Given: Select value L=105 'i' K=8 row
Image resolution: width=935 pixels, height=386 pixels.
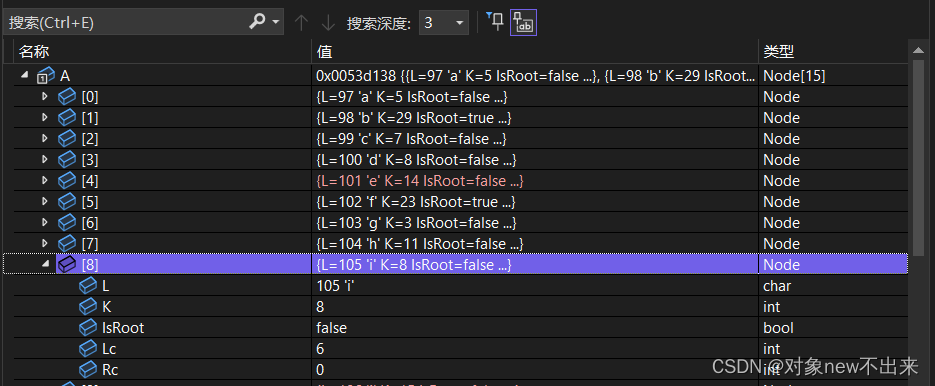Looking at the screenshot, I should [413, 264].
